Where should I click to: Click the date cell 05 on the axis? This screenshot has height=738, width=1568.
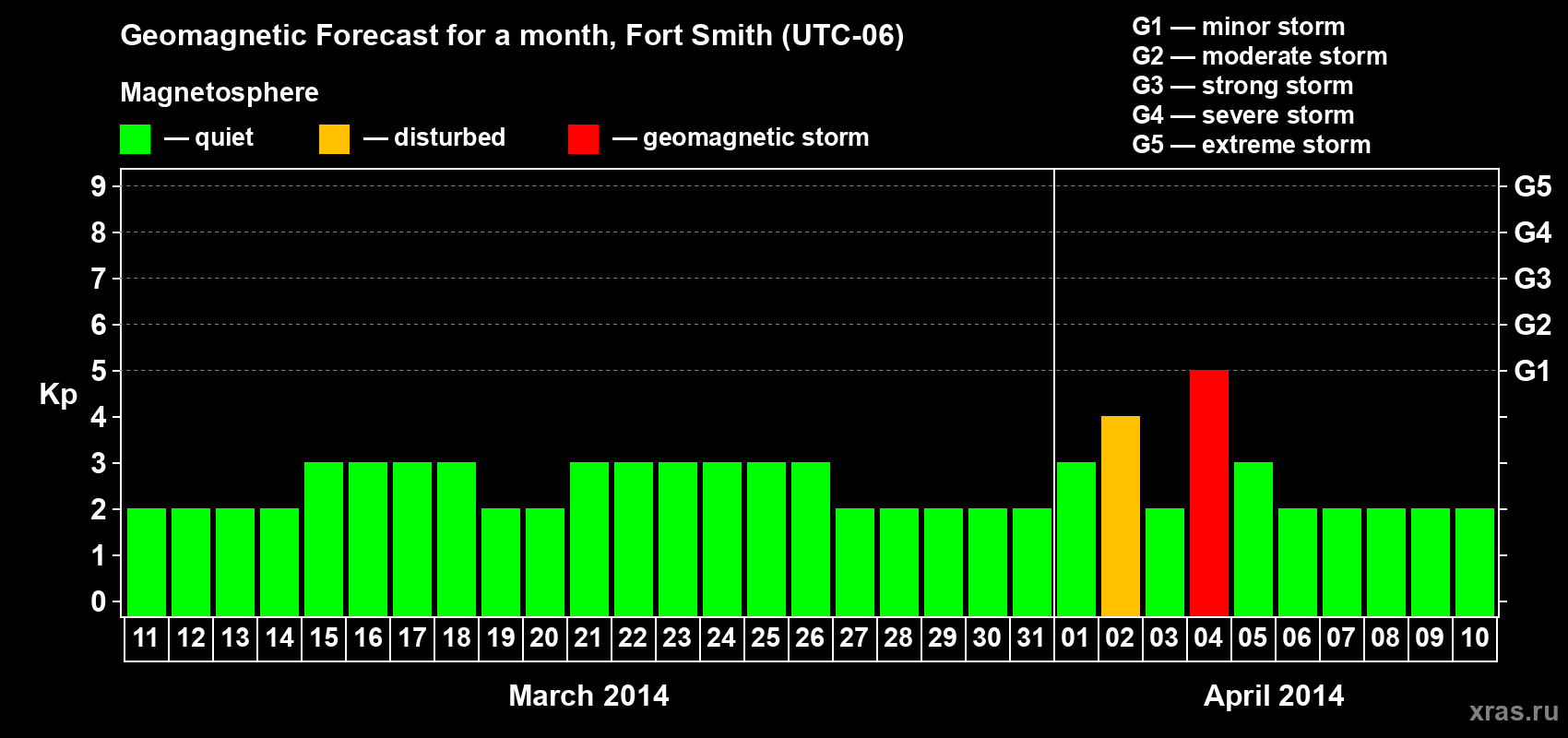click(x=1253, y=638)
